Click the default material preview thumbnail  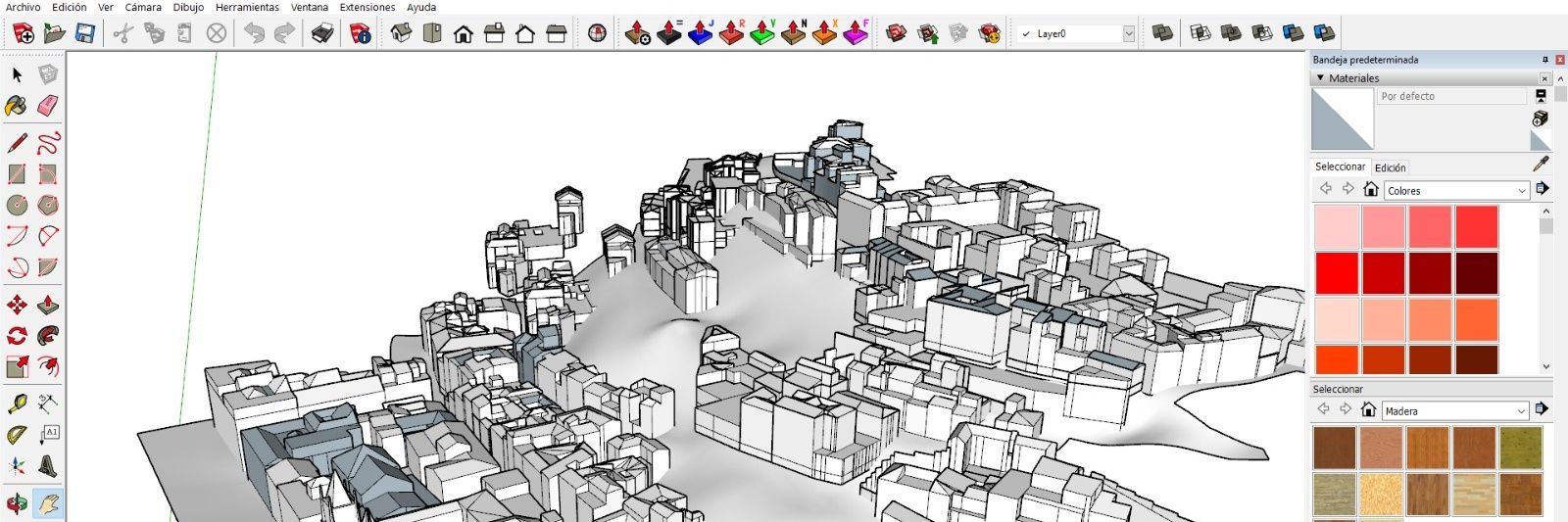(1343, 119)
